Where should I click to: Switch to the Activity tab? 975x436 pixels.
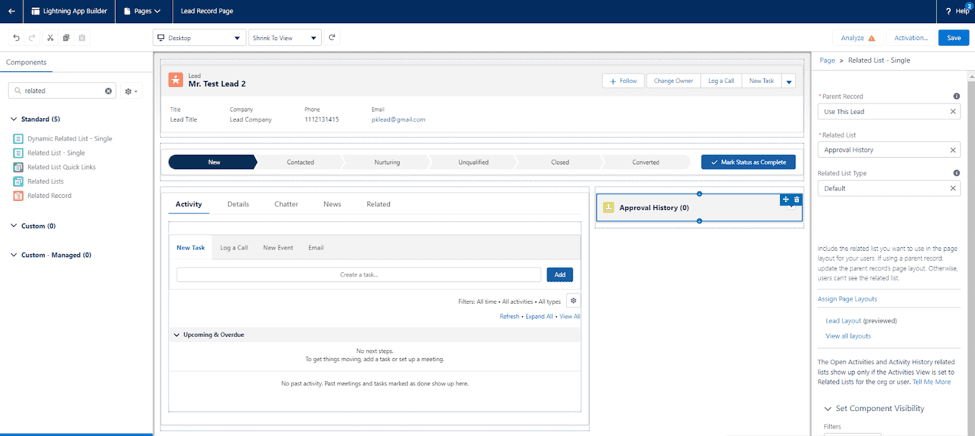(188, 204)
